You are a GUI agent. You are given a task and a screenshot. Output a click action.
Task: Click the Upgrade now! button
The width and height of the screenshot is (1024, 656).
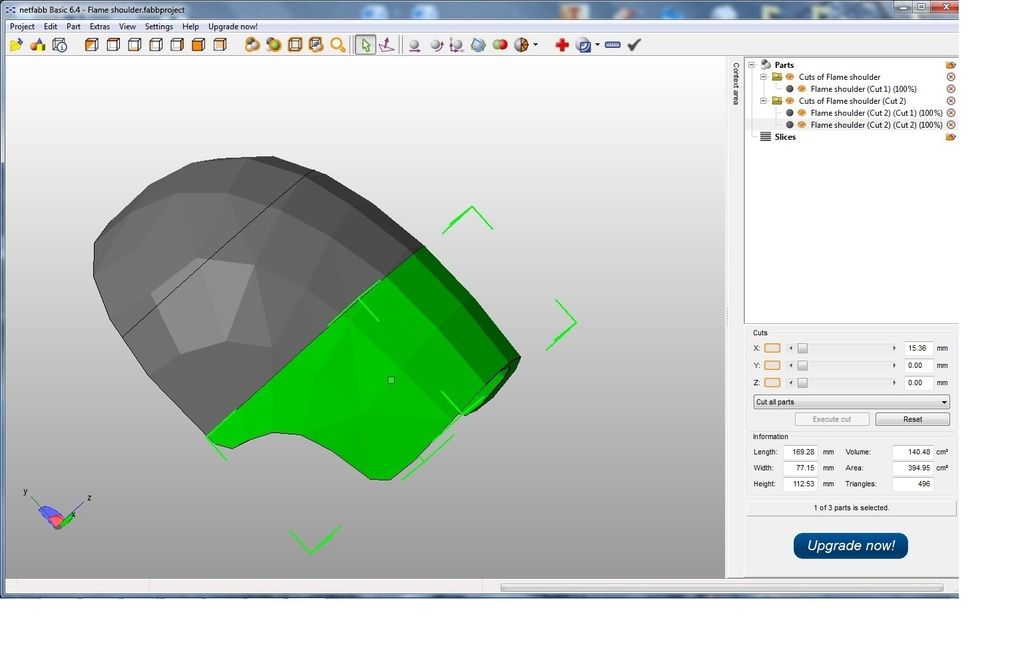[x=850, y=545]
